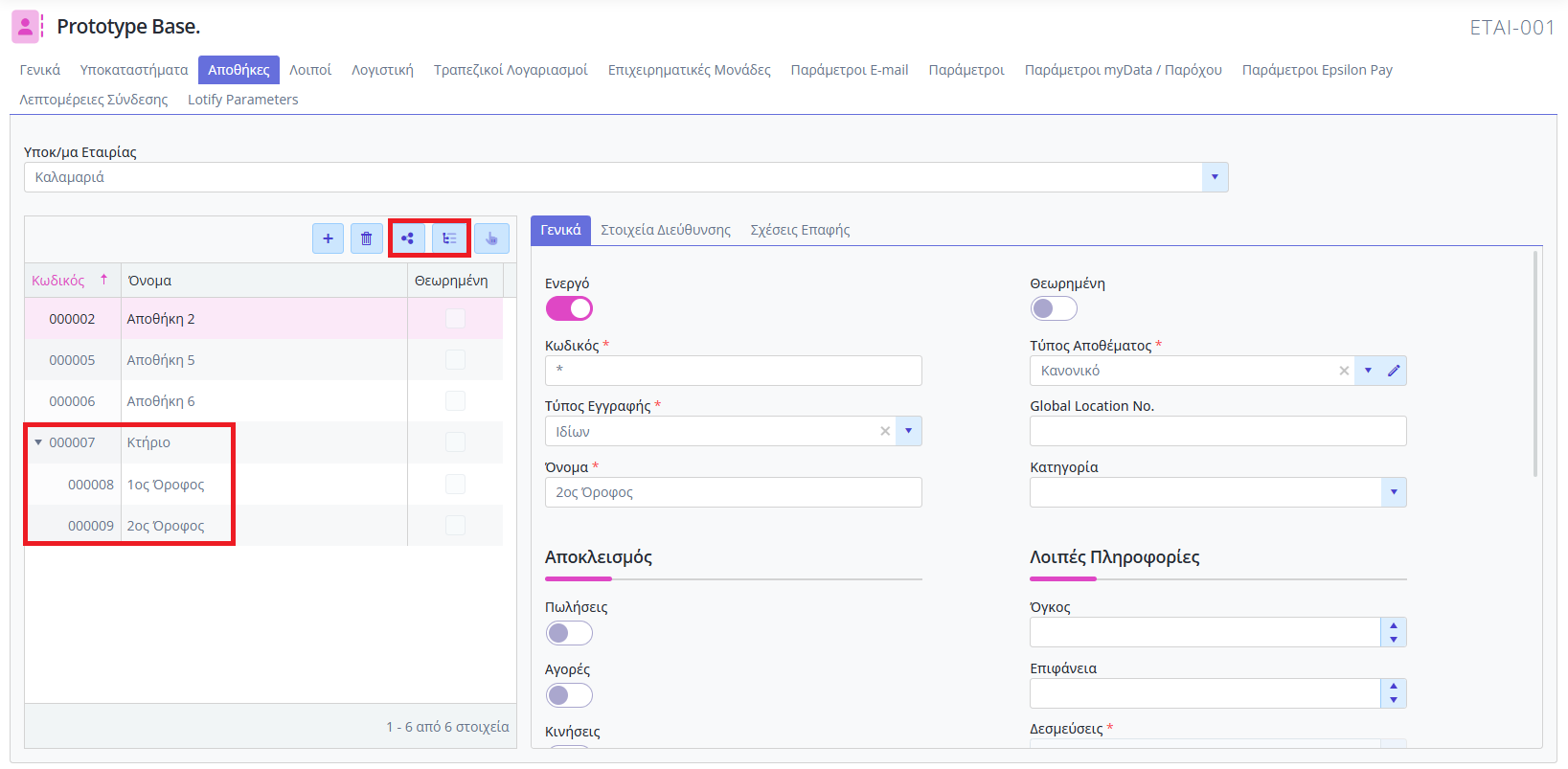Open the Υποκ/μα Εταιρίας dropdown
This screenshot has height=769, width=1568.
coord(1215,177)
